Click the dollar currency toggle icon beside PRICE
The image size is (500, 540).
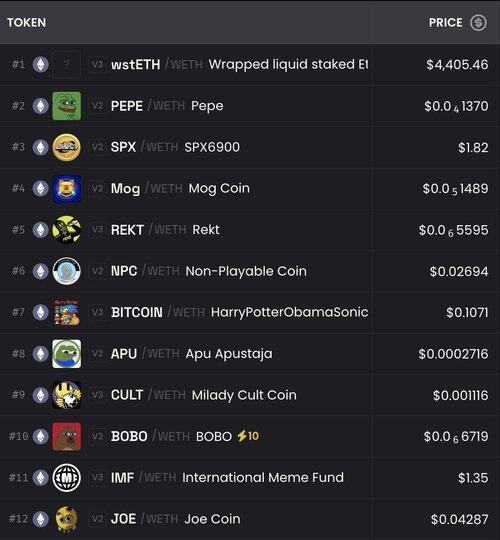tap(478, 23)
